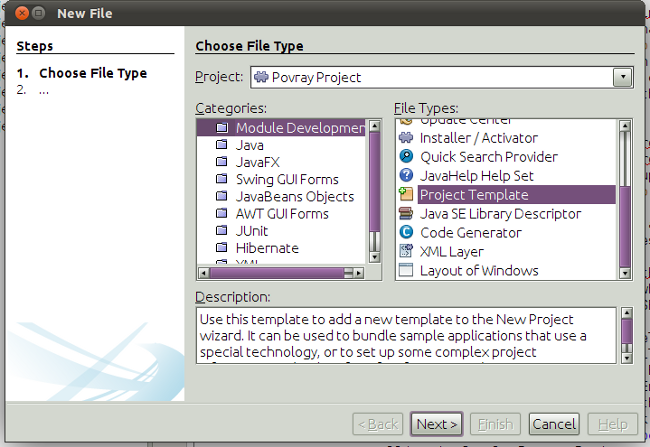Select the Swing GUI Forms category
The height and width of the screenshot is (447, 650).
click(x=286, y=179)
